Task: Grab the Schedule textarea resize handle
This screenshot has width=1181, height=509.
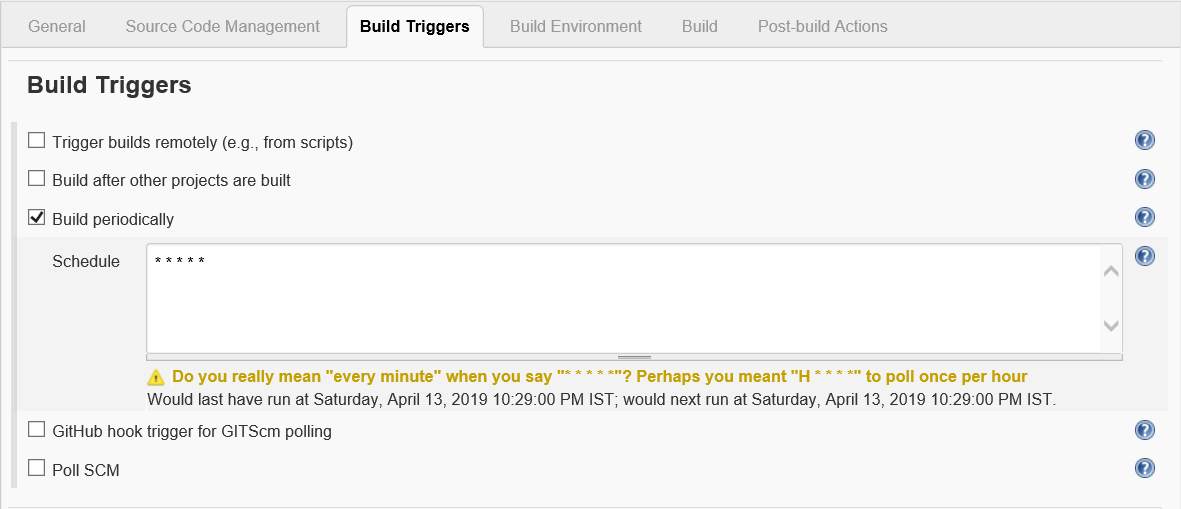Action: [x=634, y=357]
